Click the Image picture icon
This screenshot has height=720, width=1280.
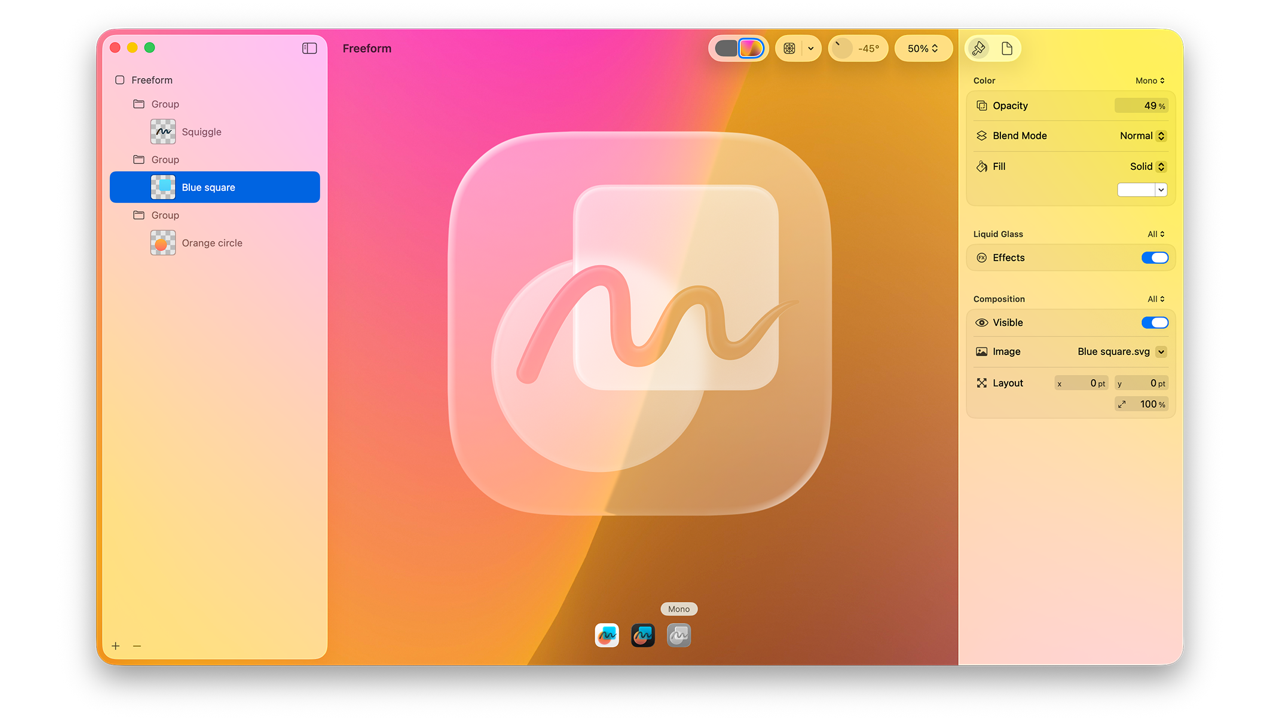(x=982, y=352)
